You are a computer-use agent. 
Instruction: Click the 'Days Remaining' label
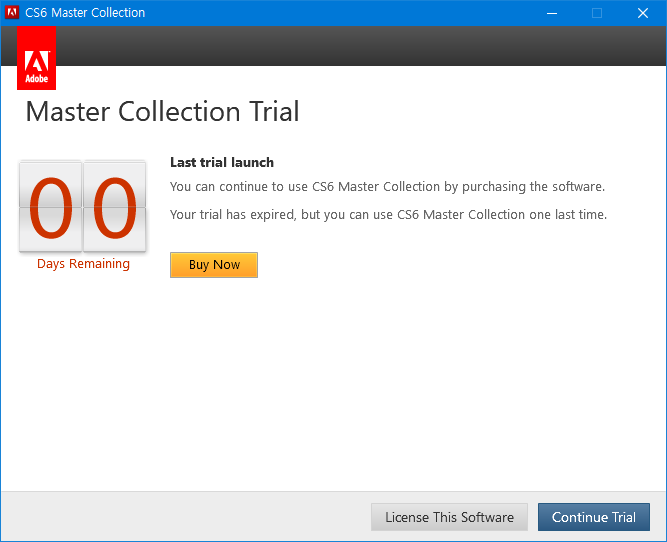[83, 264]
